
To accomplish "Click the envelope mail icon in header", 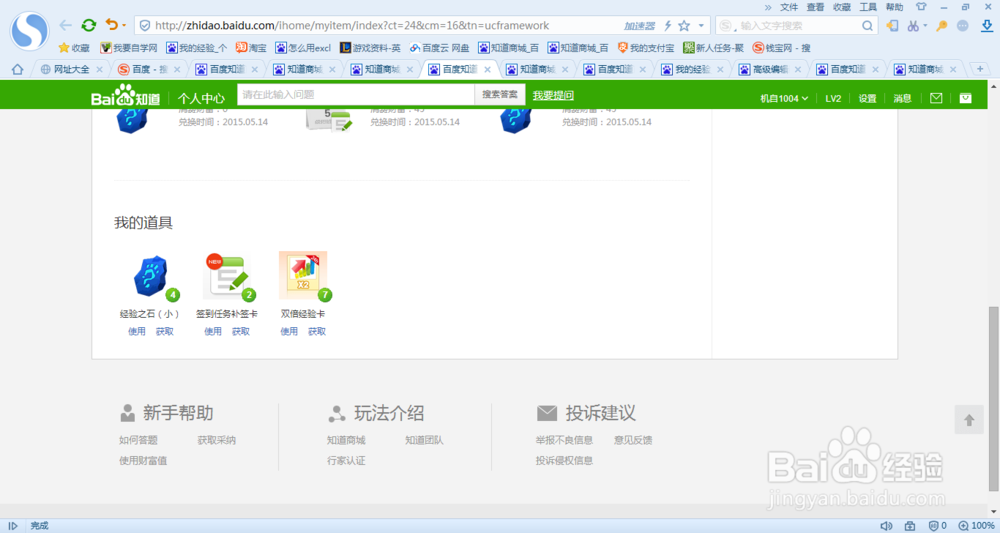I will coord(936,98).
